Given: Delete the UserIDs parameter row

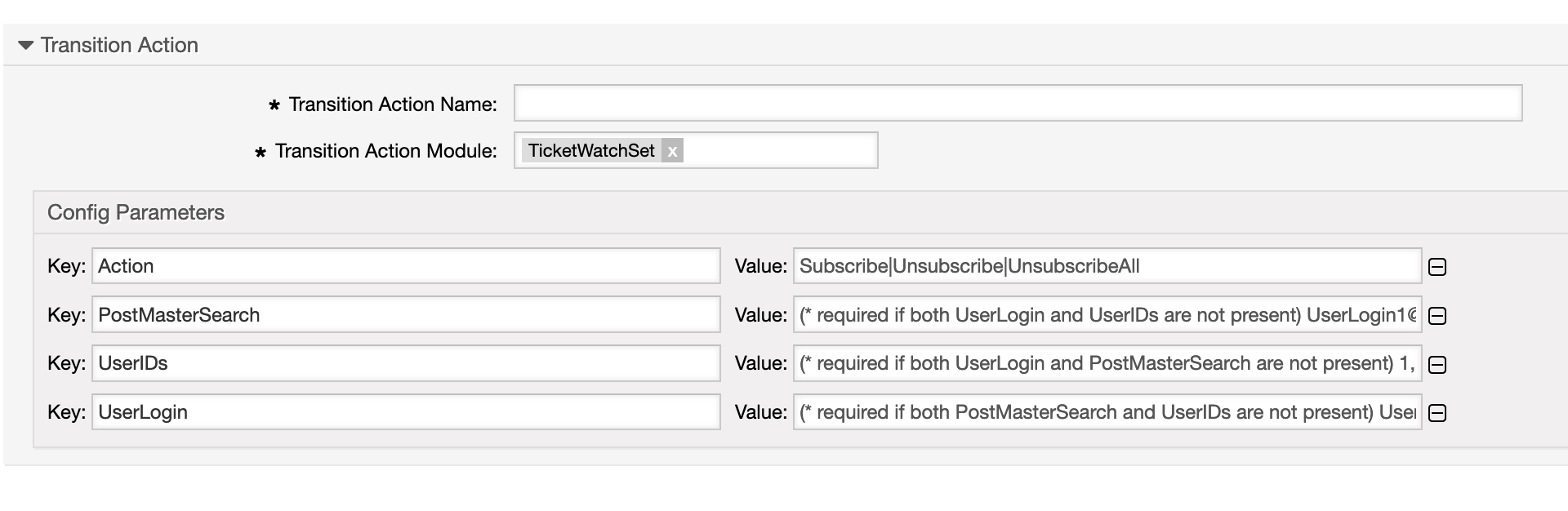Looking at the screenshot, I should pyautogui.click(x=1437, y=364).
